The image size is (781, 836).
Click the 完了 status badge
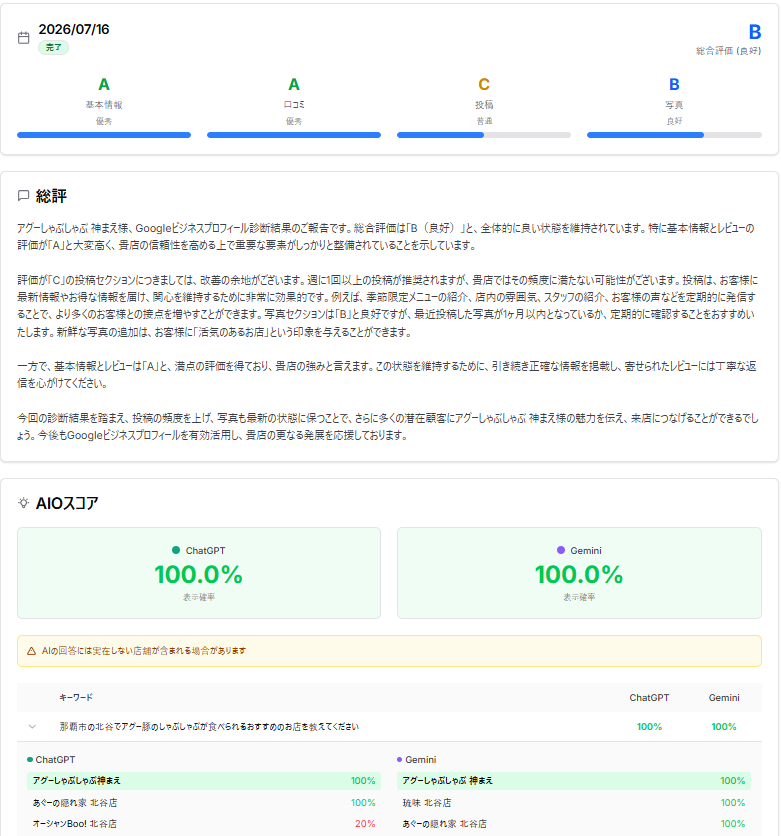[53, 47]
